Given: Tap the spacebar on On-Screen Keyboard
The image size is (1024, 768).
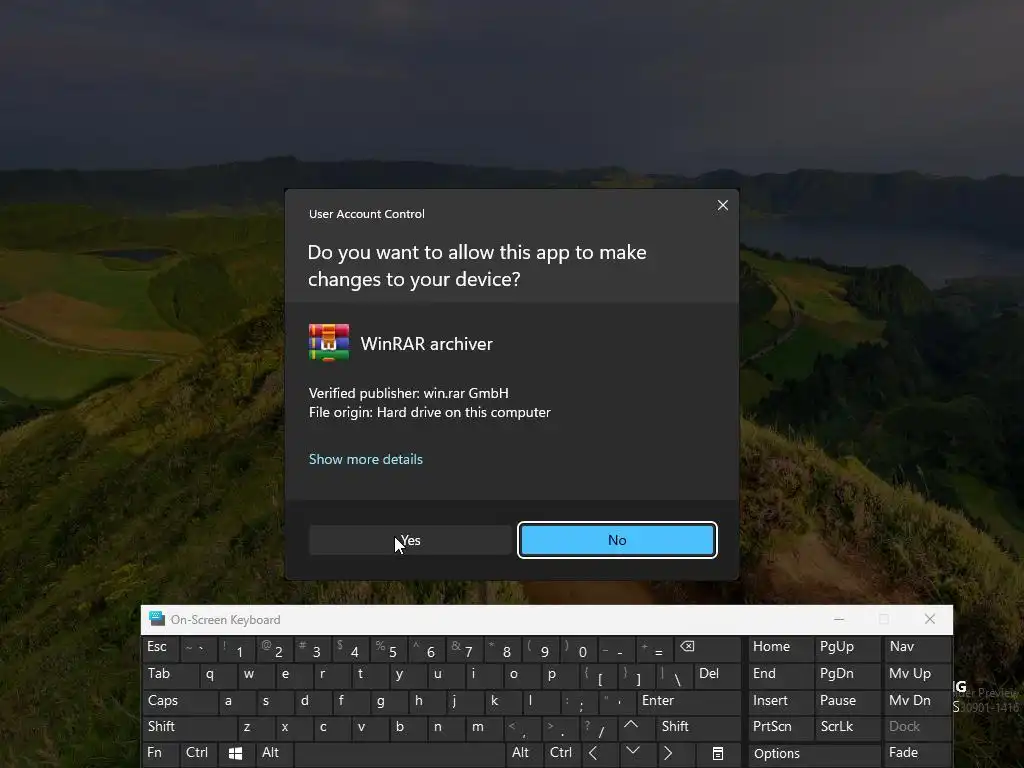Looking at the screenshot, I should pos(400,754).
